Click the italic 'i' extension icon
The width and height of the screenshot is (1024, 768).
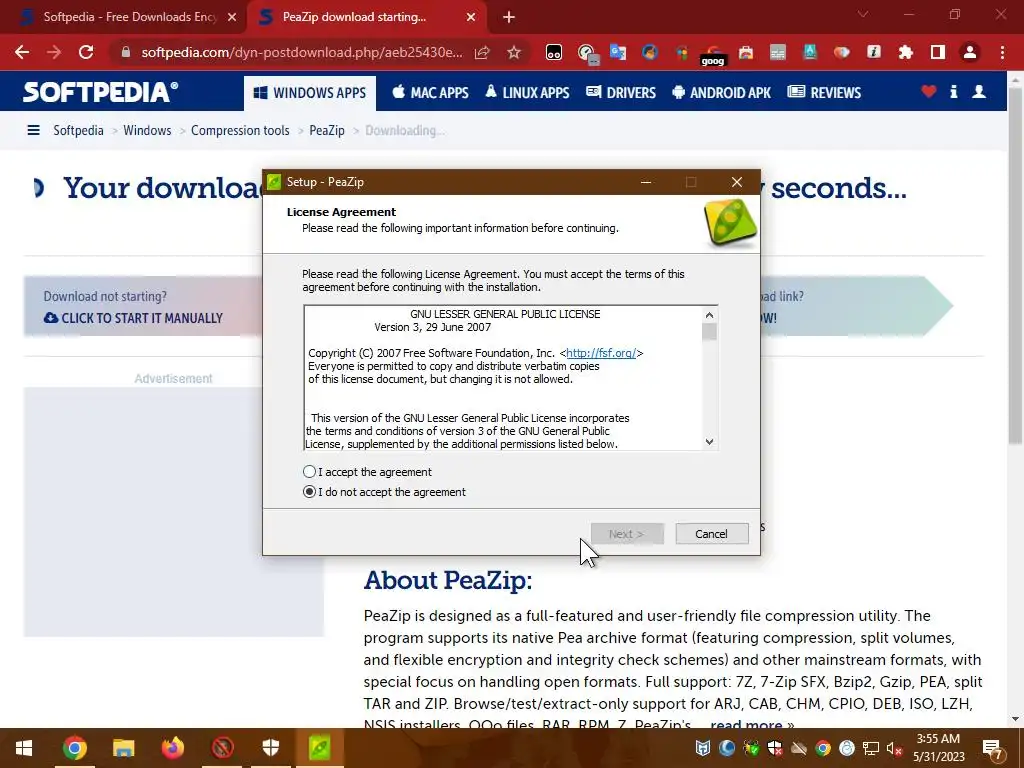pos(873,52)
